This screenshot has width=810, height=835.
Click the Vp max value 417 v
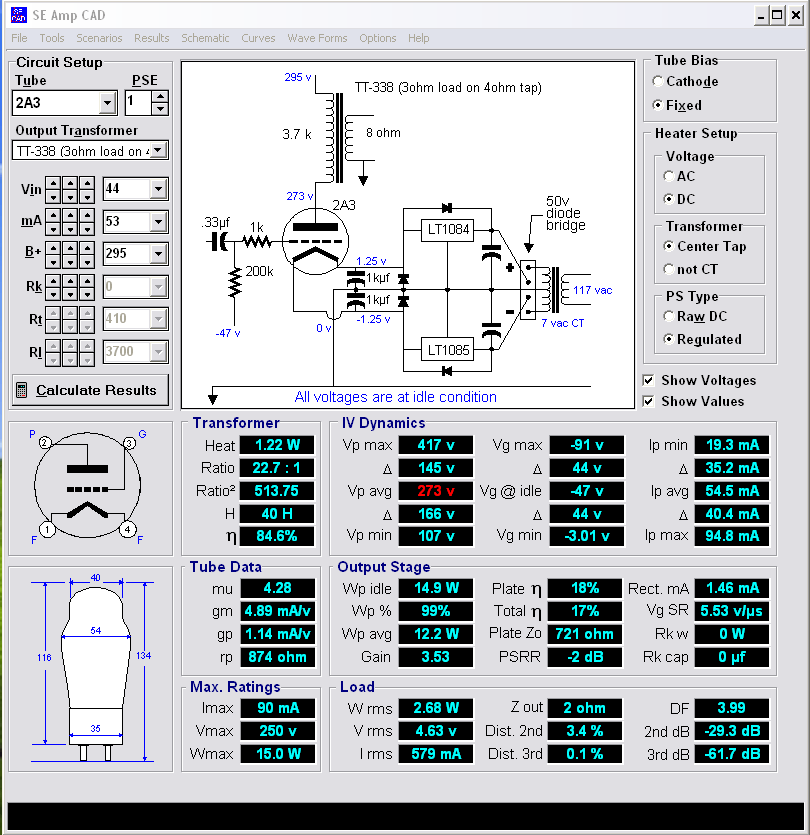[x=436, y=445]
